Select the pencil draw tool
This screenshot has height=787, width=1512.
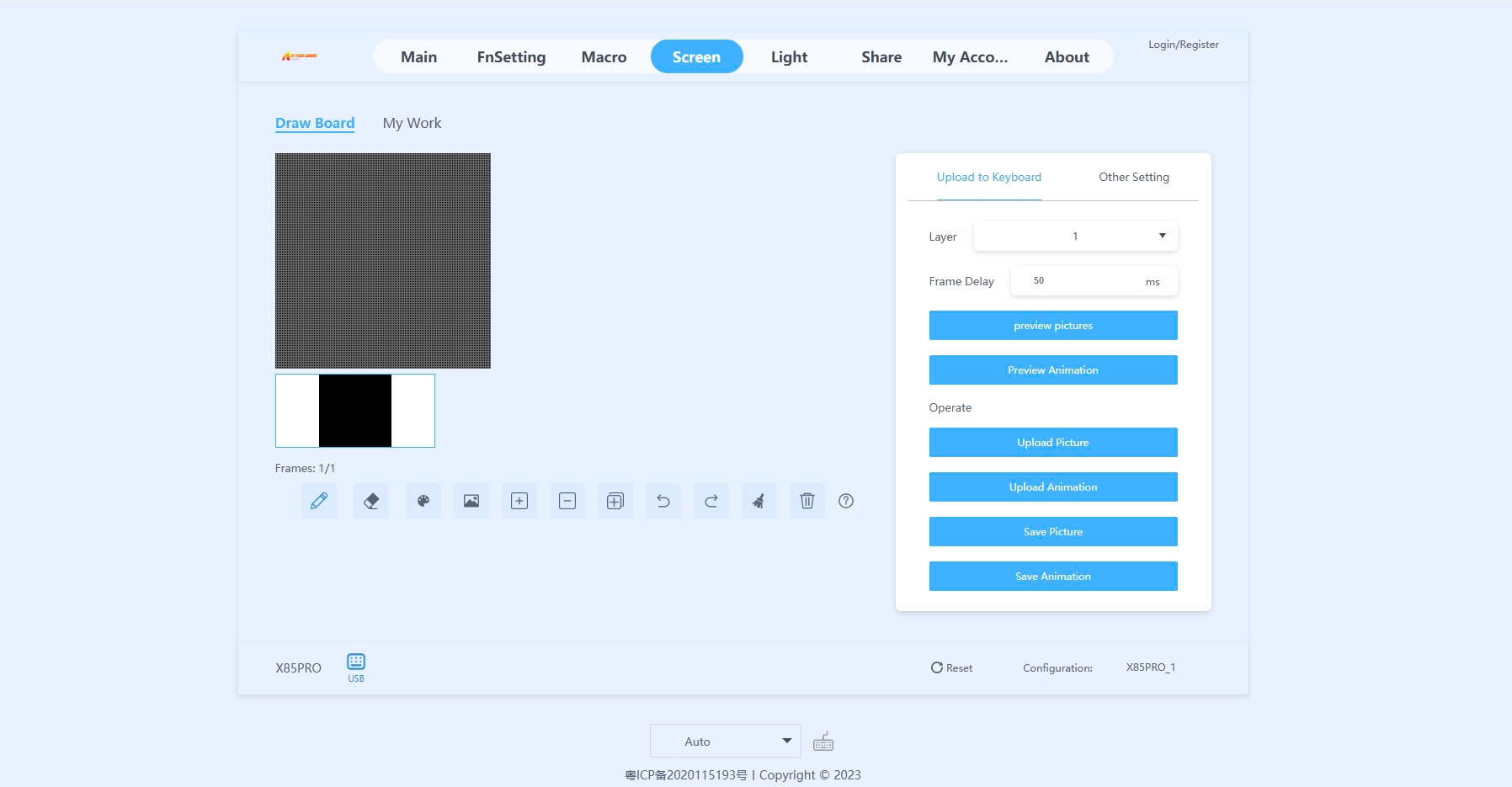[319, 501]
